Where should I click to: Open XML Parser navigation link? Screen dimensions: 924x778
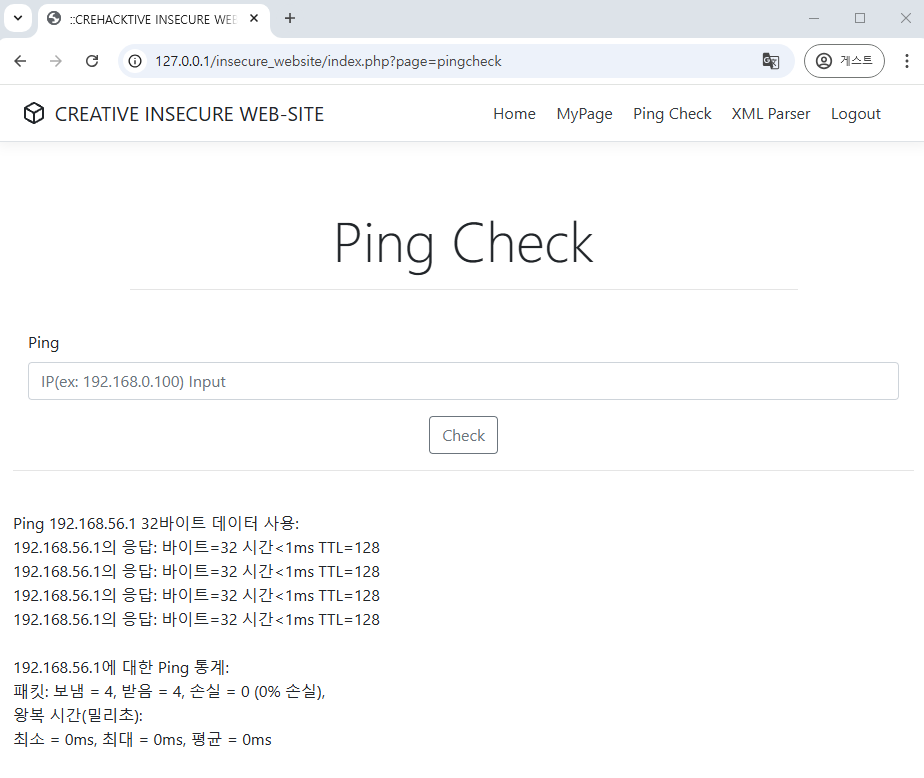(x=771, y=114)
